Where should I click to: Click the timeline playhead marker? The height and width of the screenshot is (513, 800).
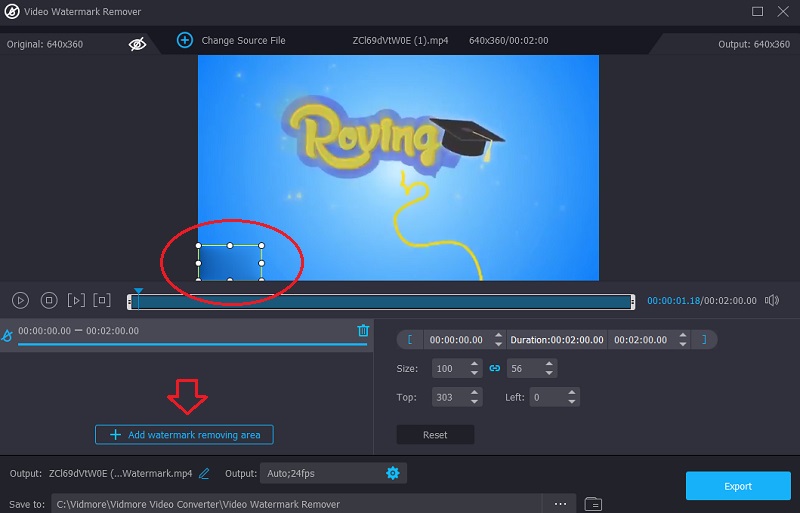coord(139,291)
